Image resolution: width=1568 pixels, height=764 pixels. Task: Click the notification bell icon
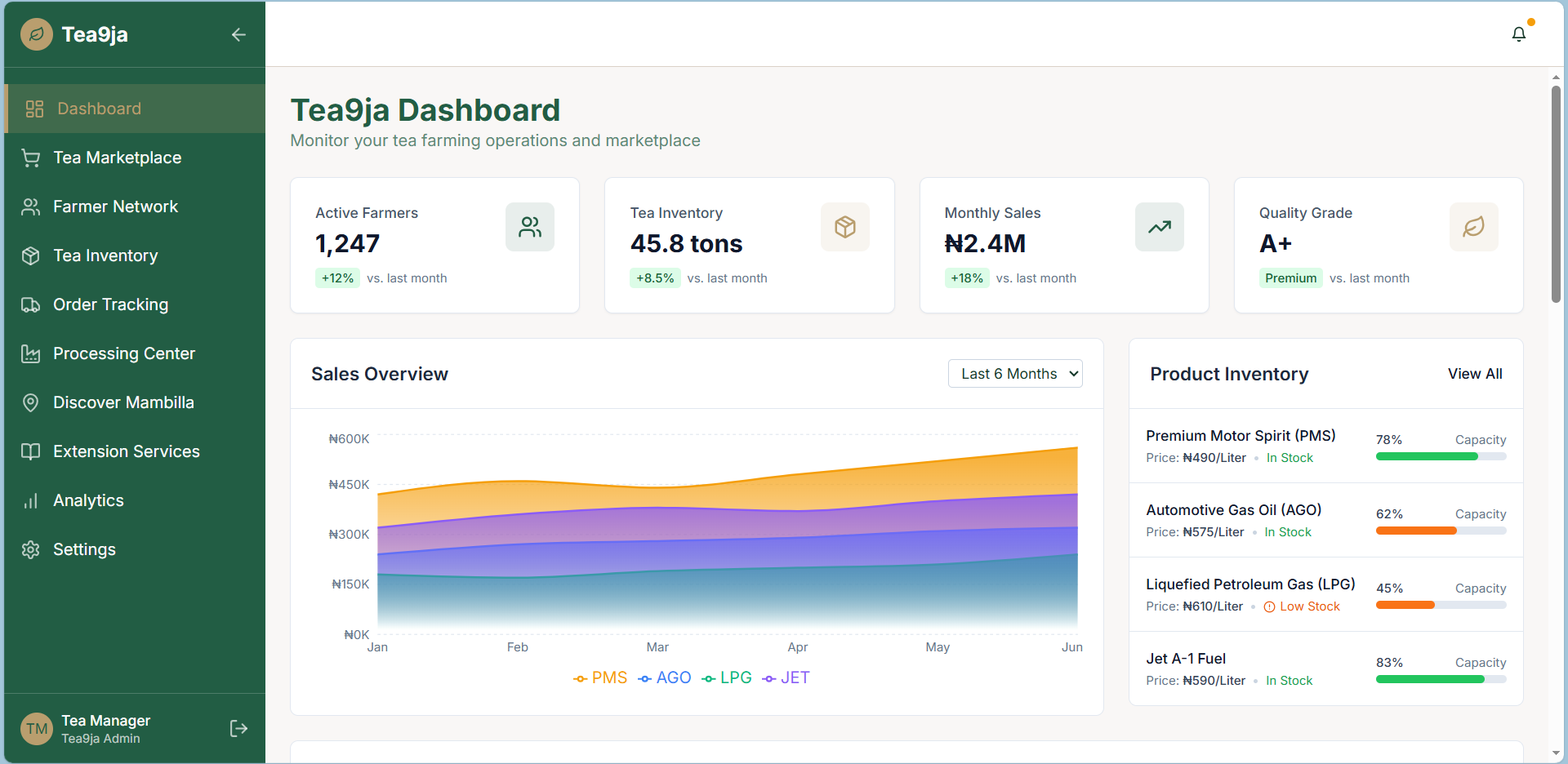[1518, 34]
